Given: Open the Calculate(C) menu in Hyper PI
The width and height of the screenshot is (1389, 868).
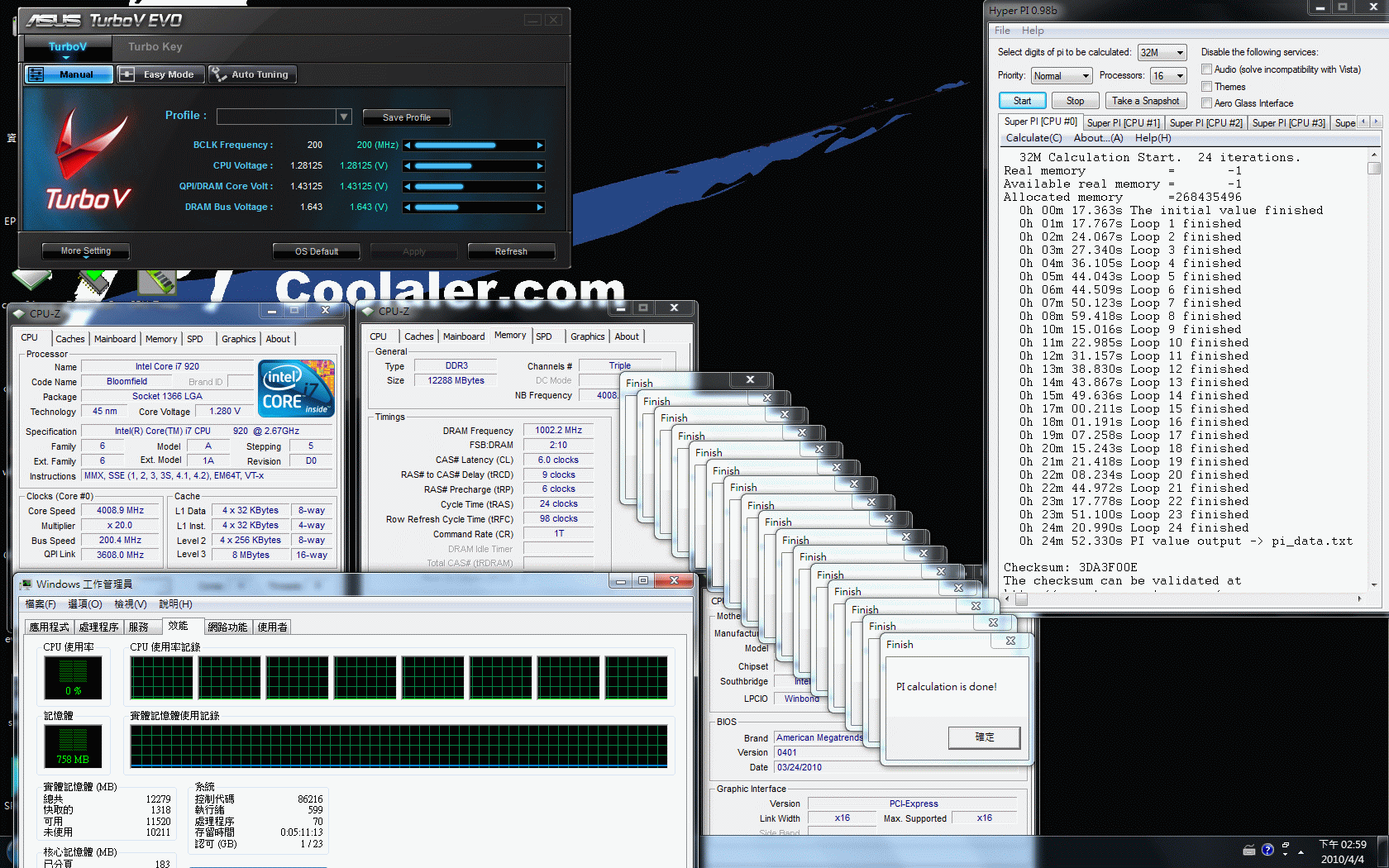Looking at the screenshot, I should pos(1033,138).
